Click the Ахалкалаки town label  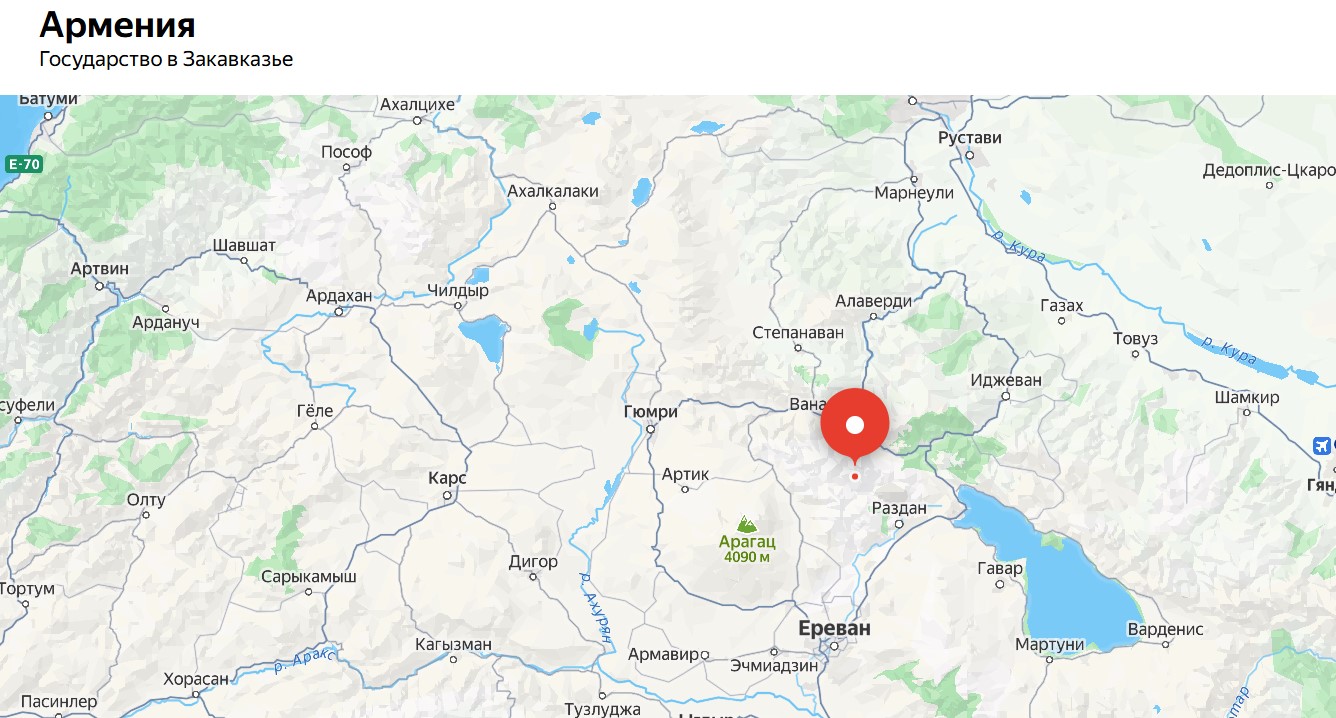click(553, 191)
